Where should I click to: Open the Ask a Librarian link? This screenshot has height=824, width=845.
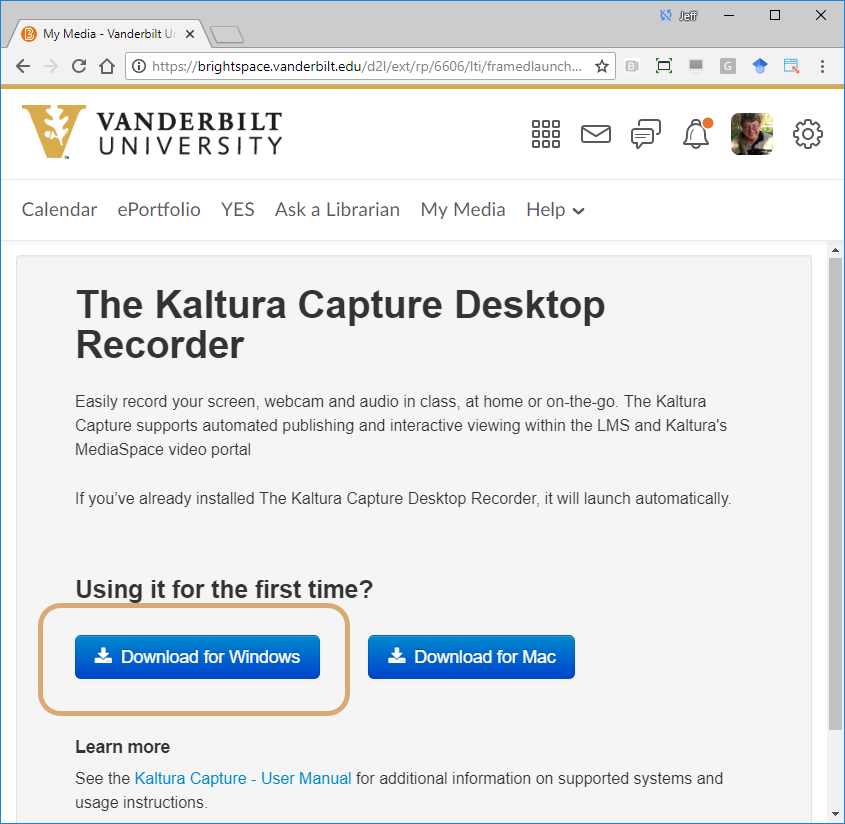click(337, 210)
